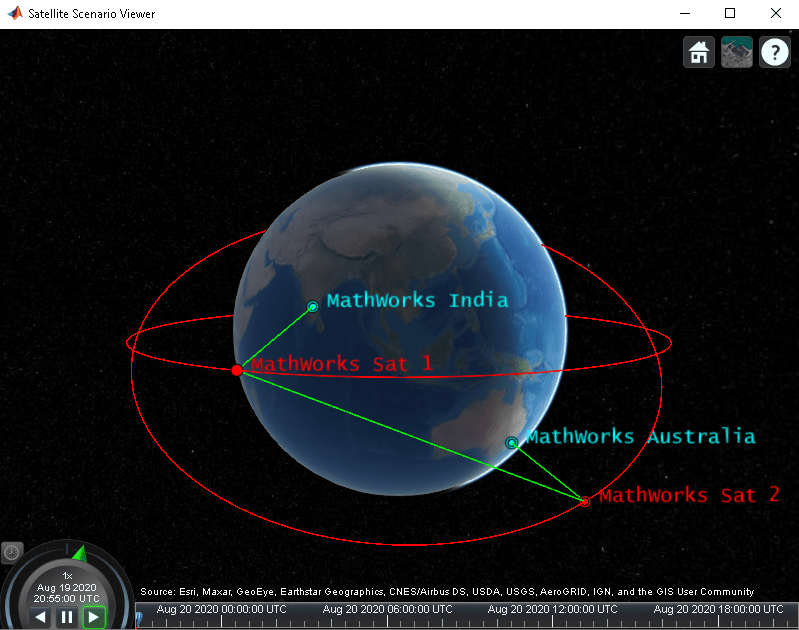Image resolution: width=799 pixels, height=630 pixels.
Task: Click the MathWorks Sat 2 label
Action: click(689, 495)
